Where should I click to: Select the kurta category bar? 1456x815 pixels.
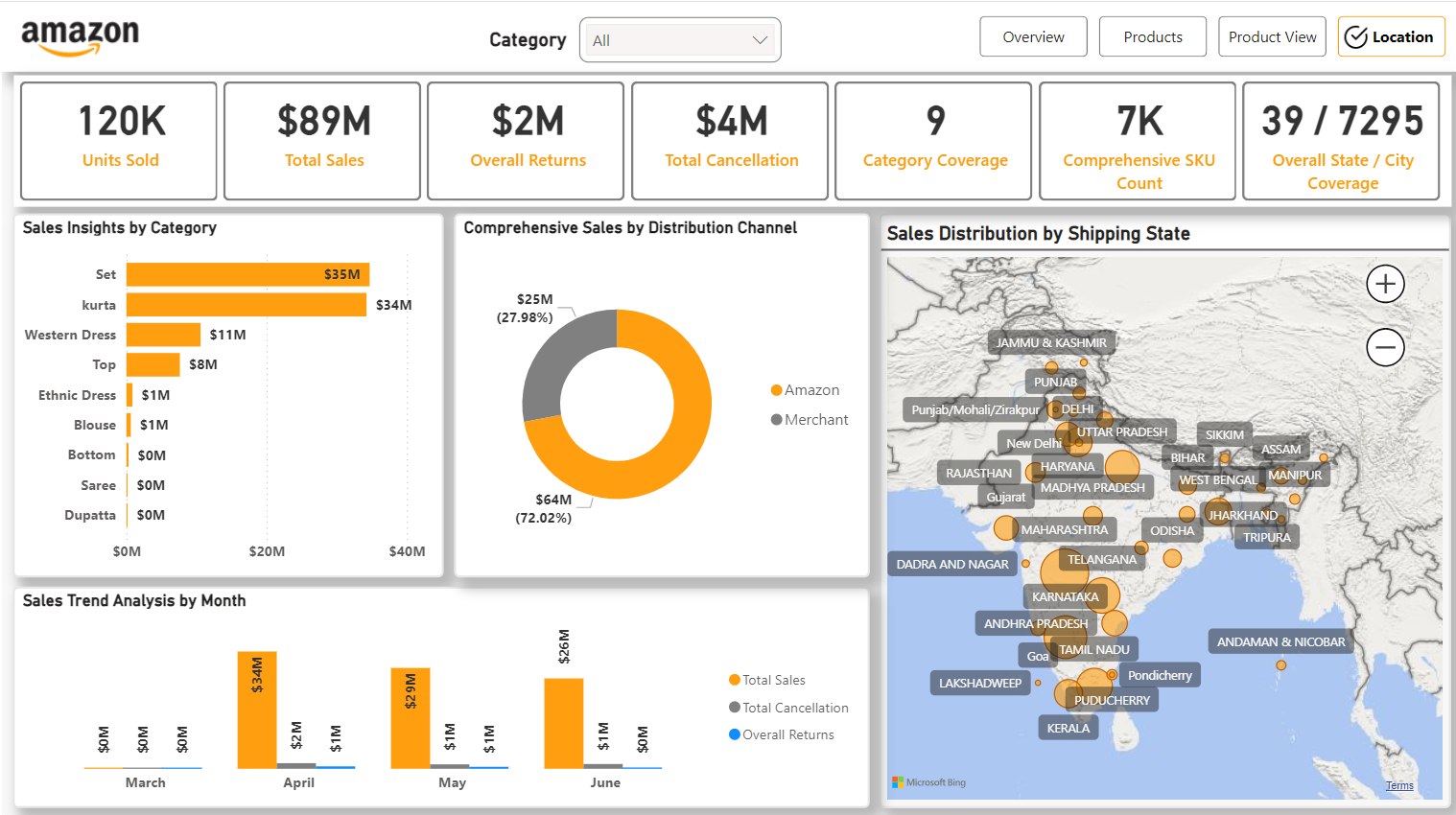click(247, 305)
